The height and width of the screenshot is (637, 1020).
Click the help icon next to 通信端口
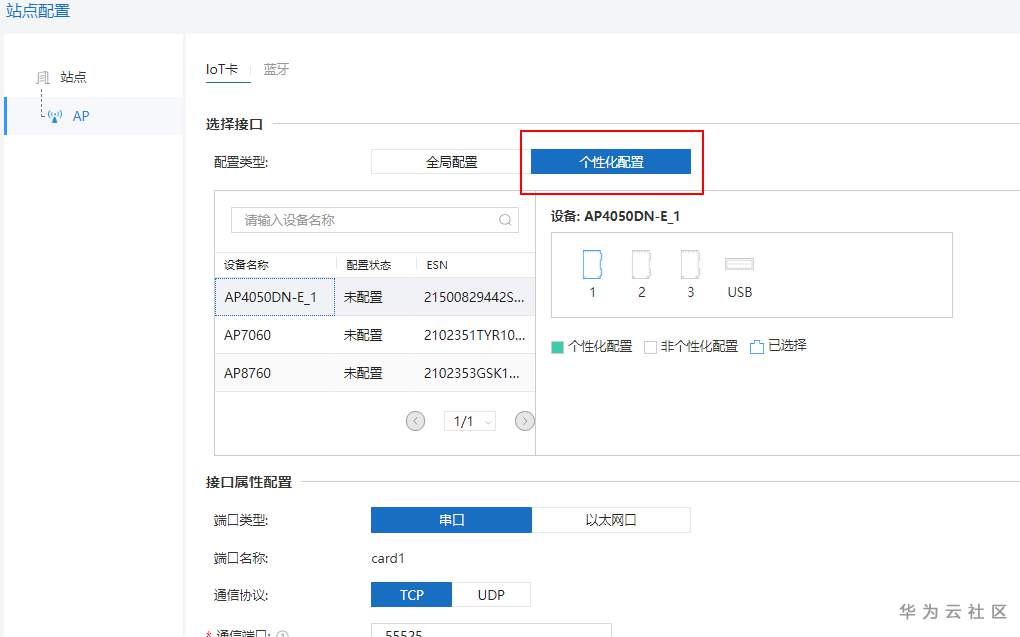pos(282,633)
